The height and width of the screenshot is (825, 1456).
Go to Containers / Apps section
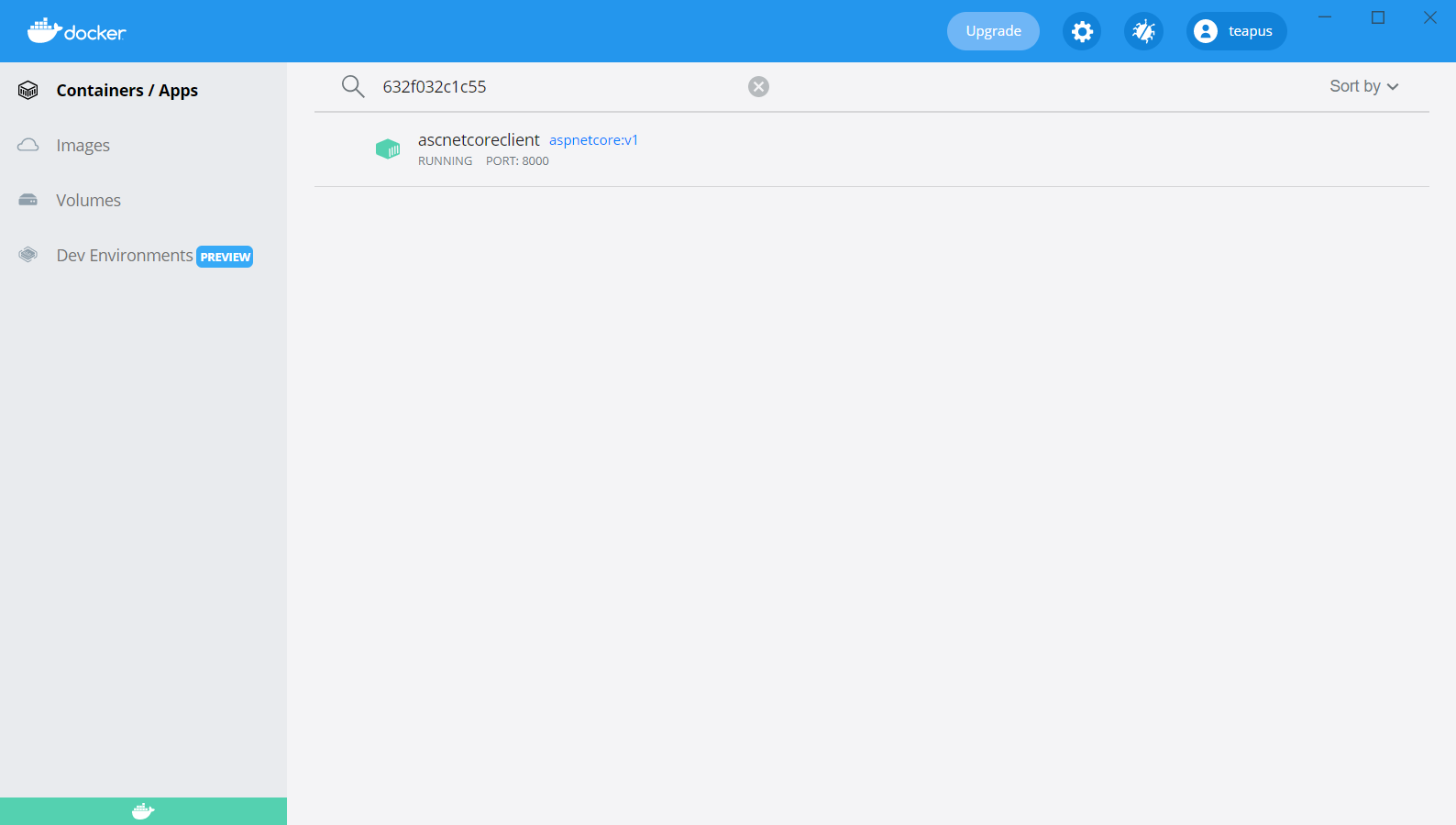coord(127,90)
